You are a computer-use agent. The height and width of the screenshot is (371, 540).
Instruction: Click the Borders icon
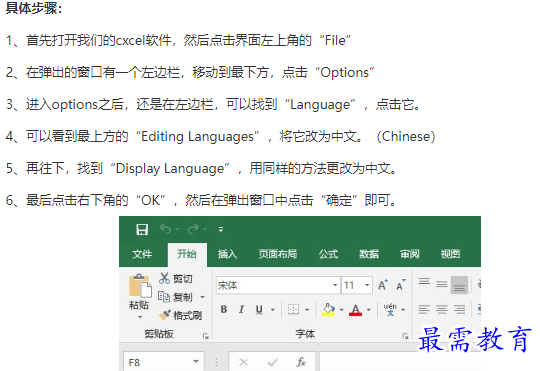pos(293,309)
